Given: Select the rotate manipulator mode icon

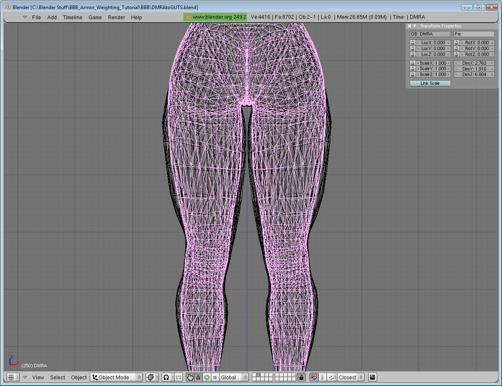Looking at the screenshot, I should (207, 377).
